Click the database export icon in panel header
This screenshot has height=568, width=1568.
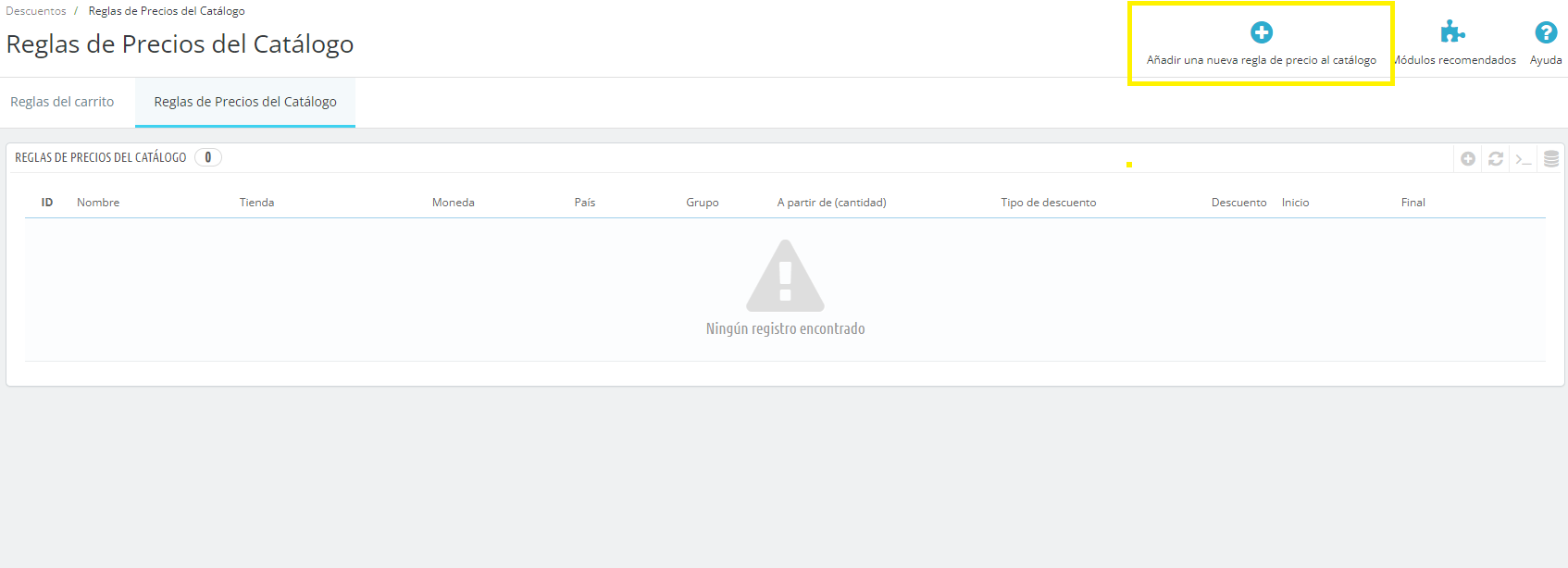click(x=1551, y=159)
